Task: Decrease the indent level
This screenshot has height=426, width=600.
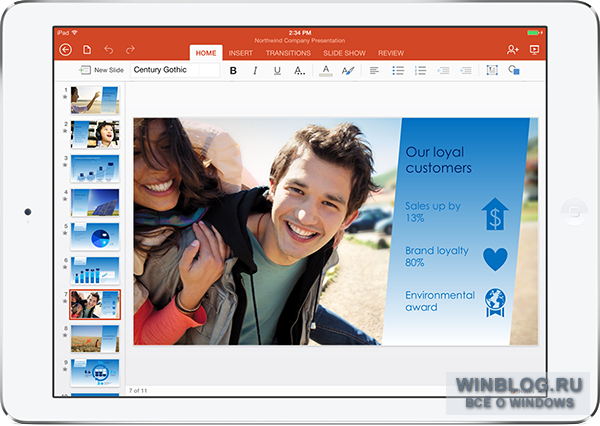Action: point(443,70)
